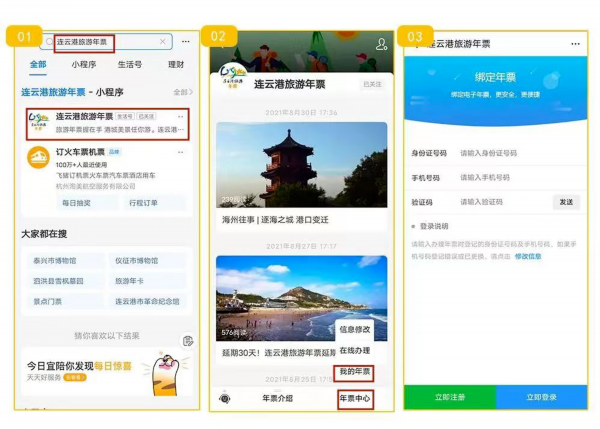The height and width of the screenshot is (429, 600).
Task: Tap the orange 去看看 badge
Action: click(75, 377)
